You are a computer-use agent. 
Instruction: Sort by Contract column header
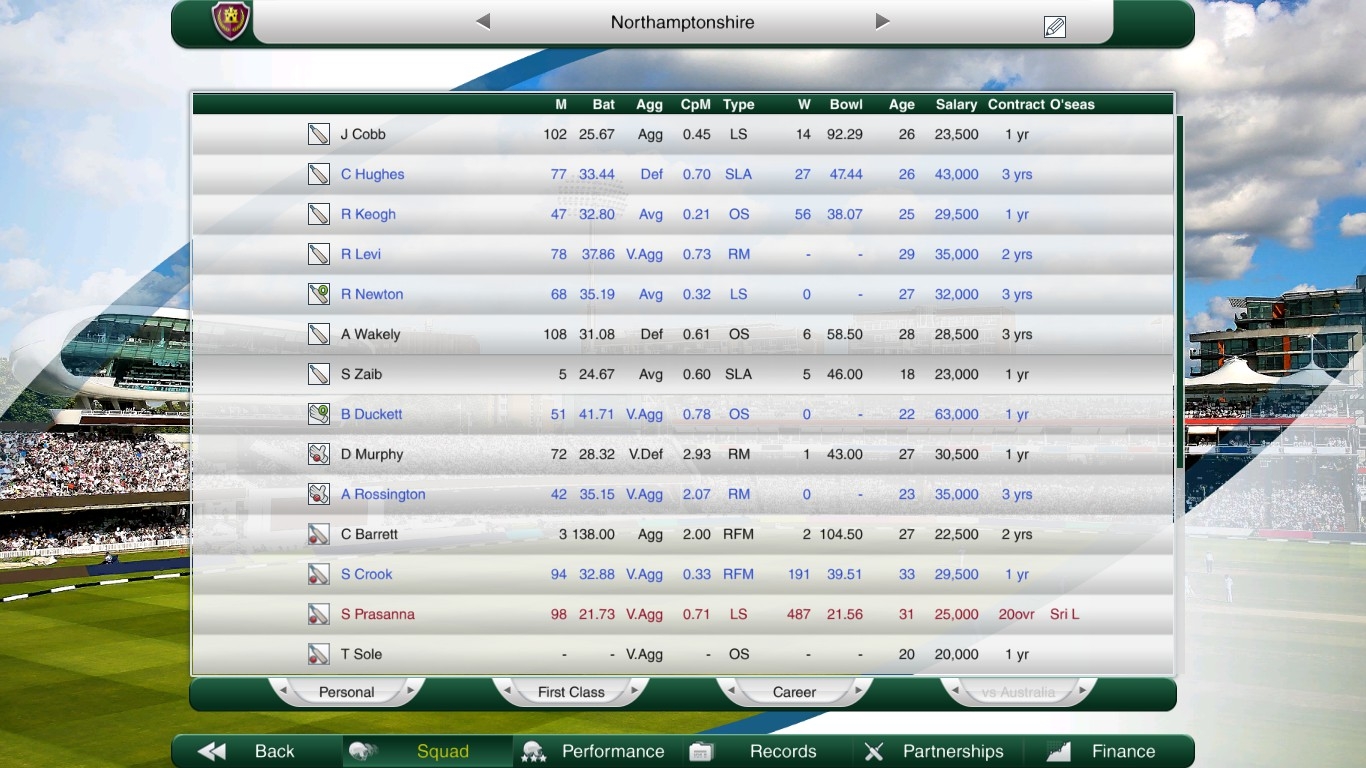(x=1016, y=104)
